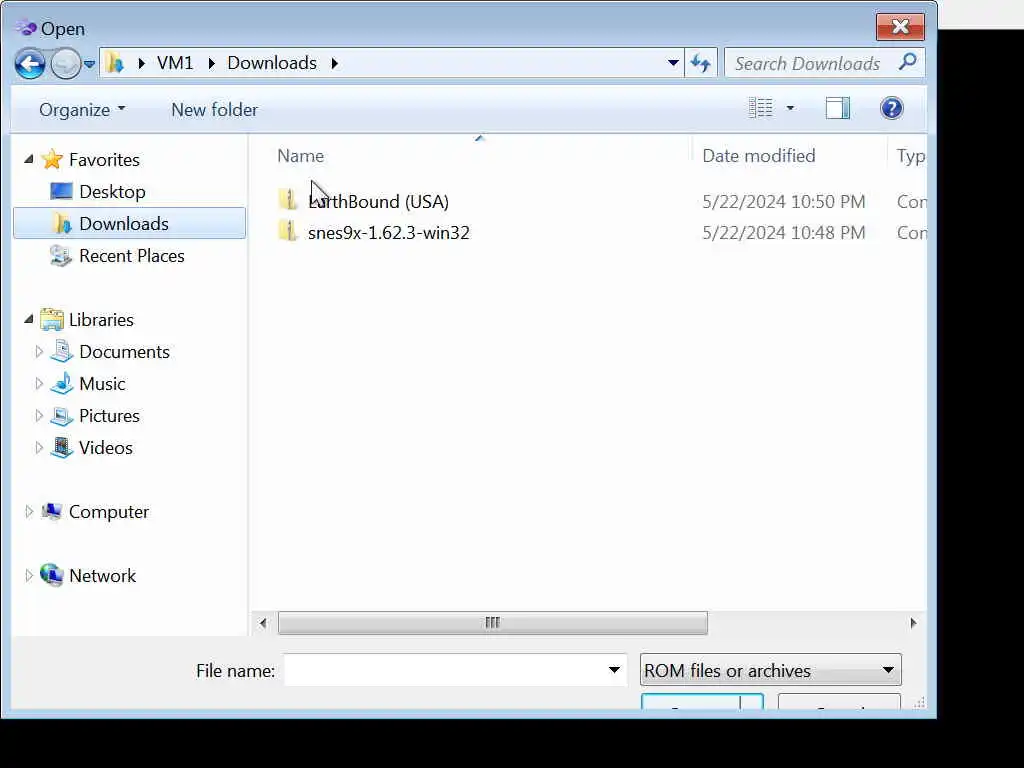The image size is (1024, 768).
Task: Expand the Music library
Action: [x=39, y=383]
